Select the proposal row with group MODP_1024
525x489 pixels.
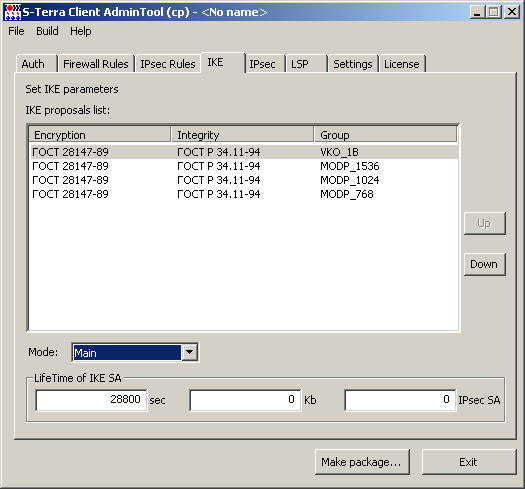(244, 180)
